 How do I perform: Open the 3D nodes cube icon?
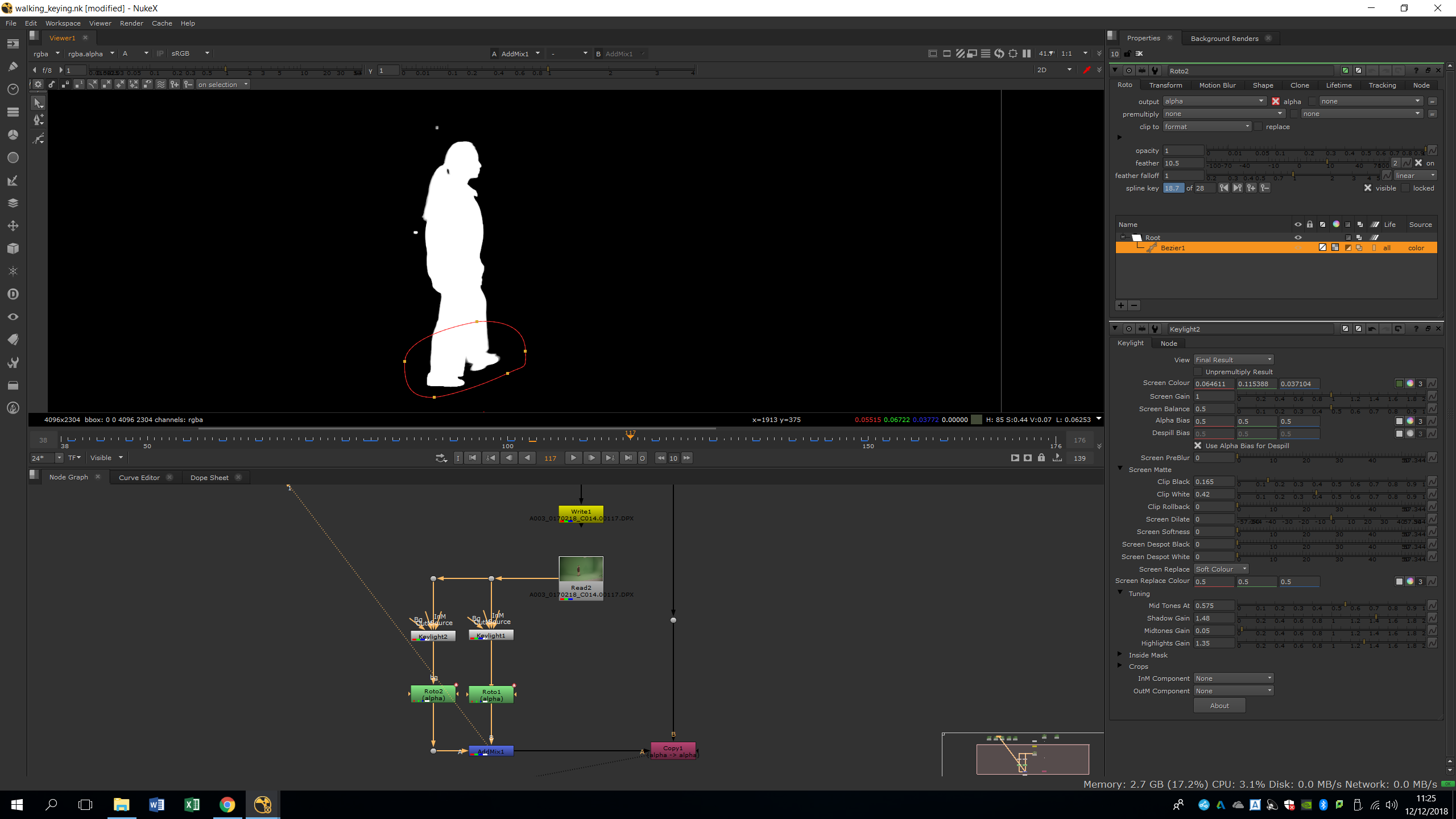pos(13,249)
